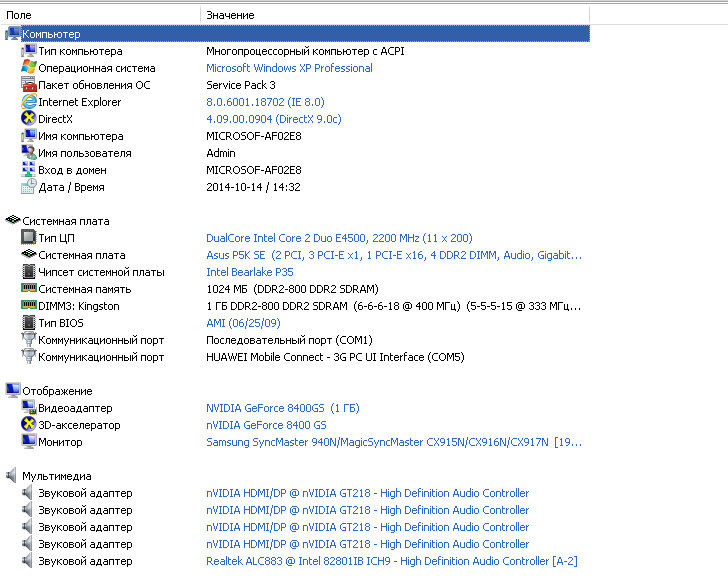Sort by the Значение column header
Viewport: 728px width, 581px height.
(230, 15)
